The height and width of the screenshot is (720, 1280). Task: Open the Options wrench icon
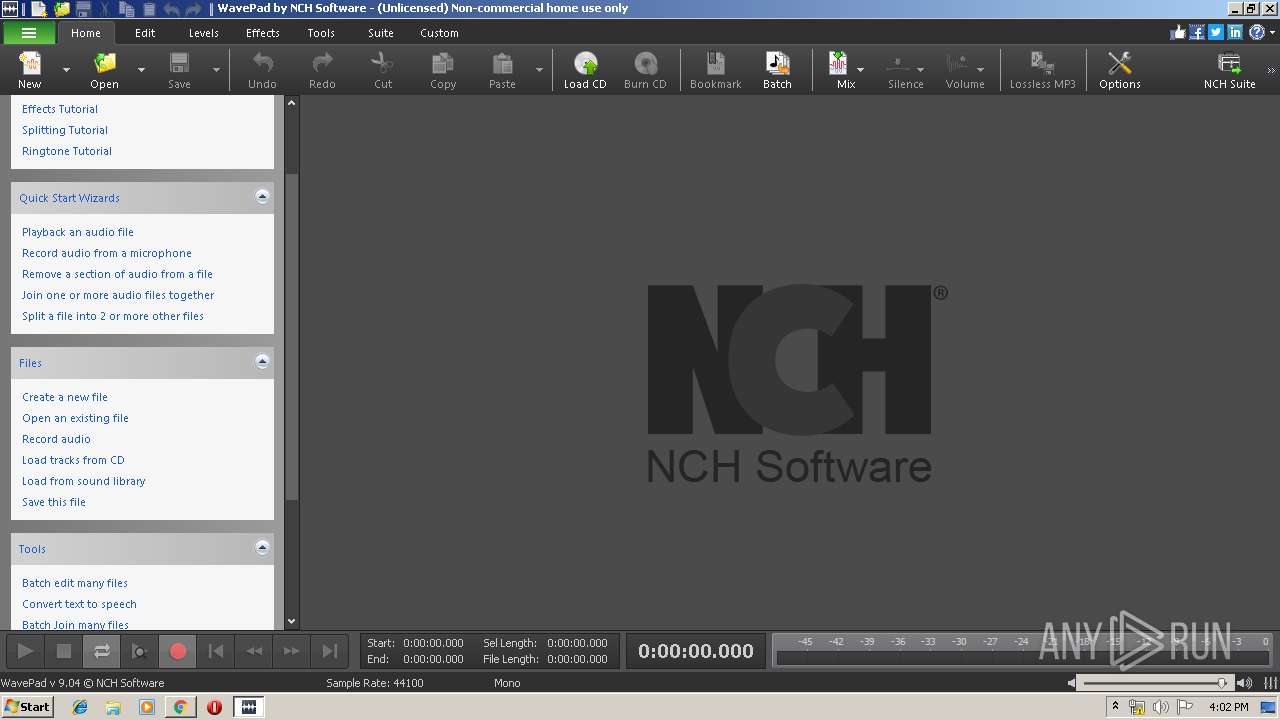click(x=1120, y=70)
